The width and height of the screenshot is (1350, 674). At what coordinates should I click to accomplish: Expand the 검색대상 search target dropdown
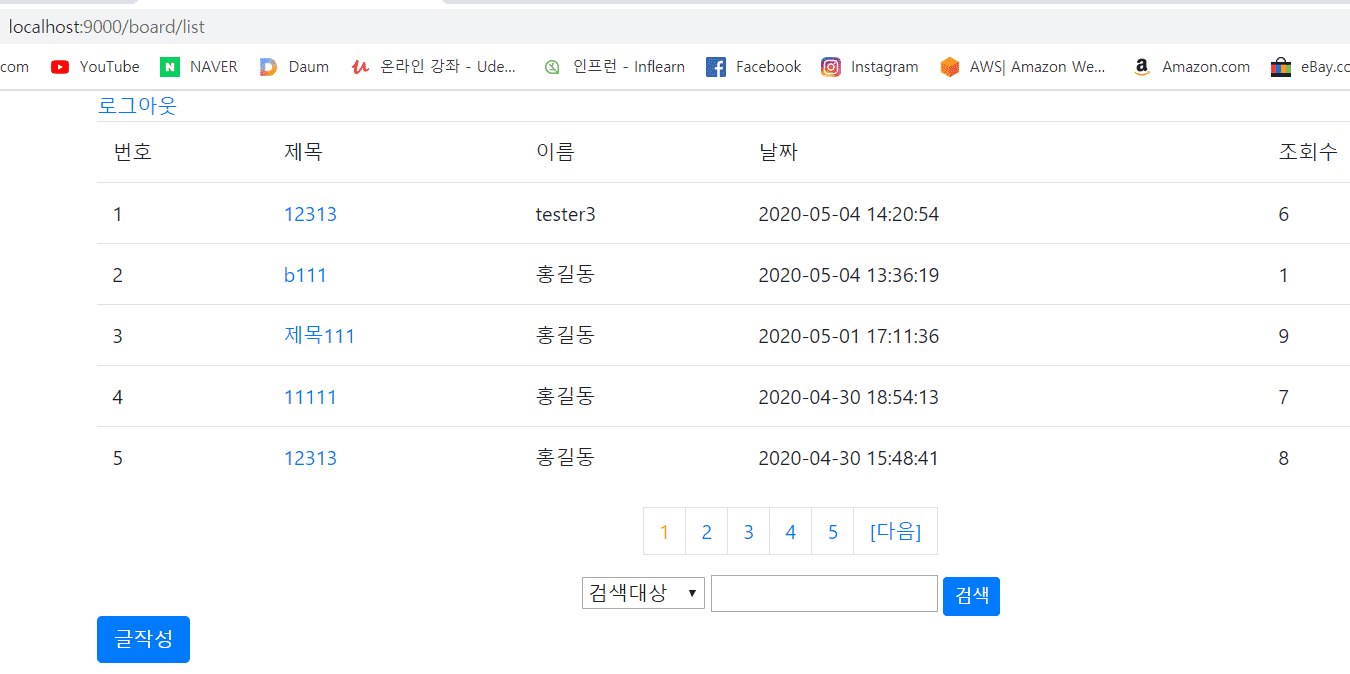click(643, 593)
